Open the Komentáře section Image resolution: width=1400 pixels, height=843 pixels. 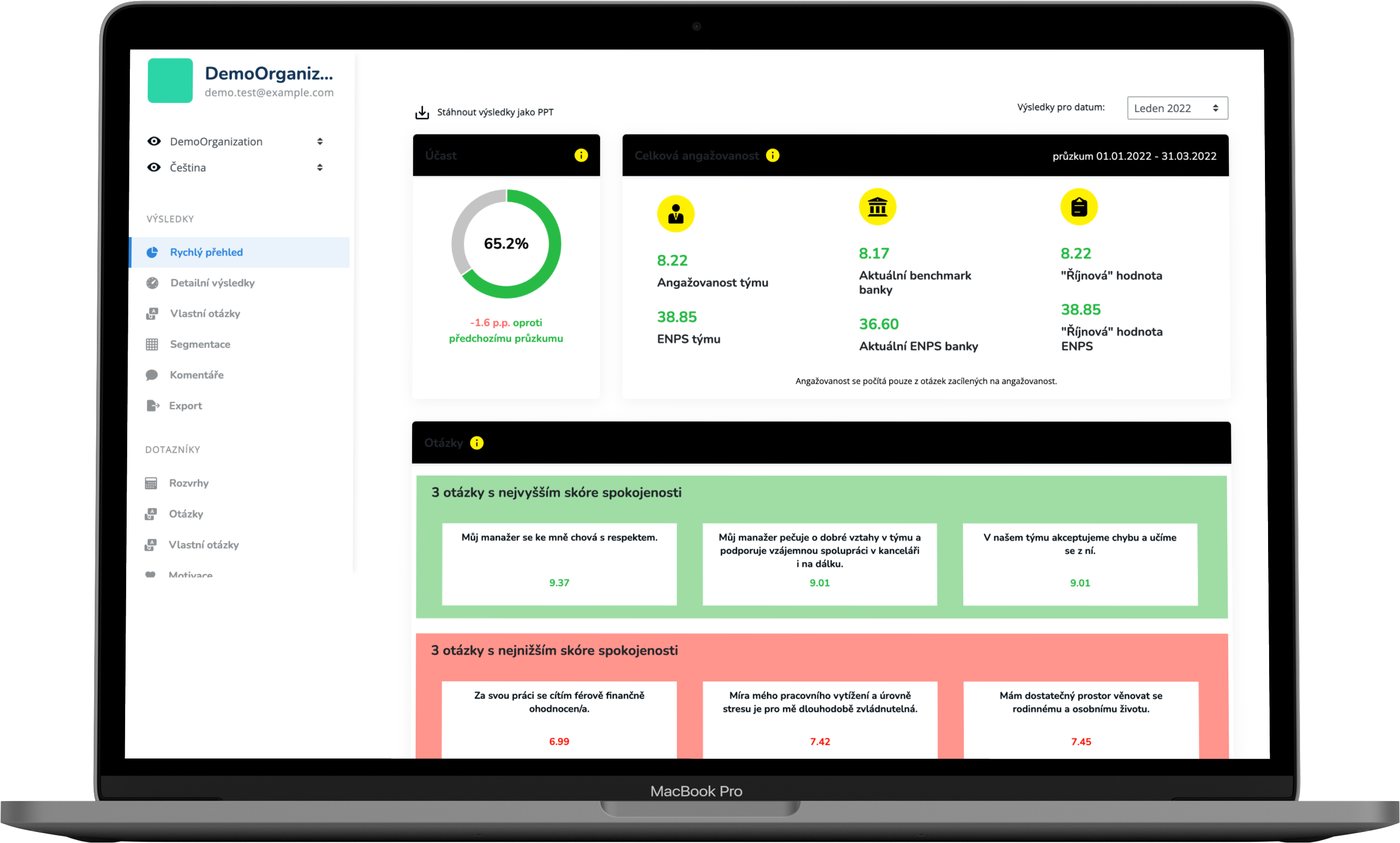(196, 375)
